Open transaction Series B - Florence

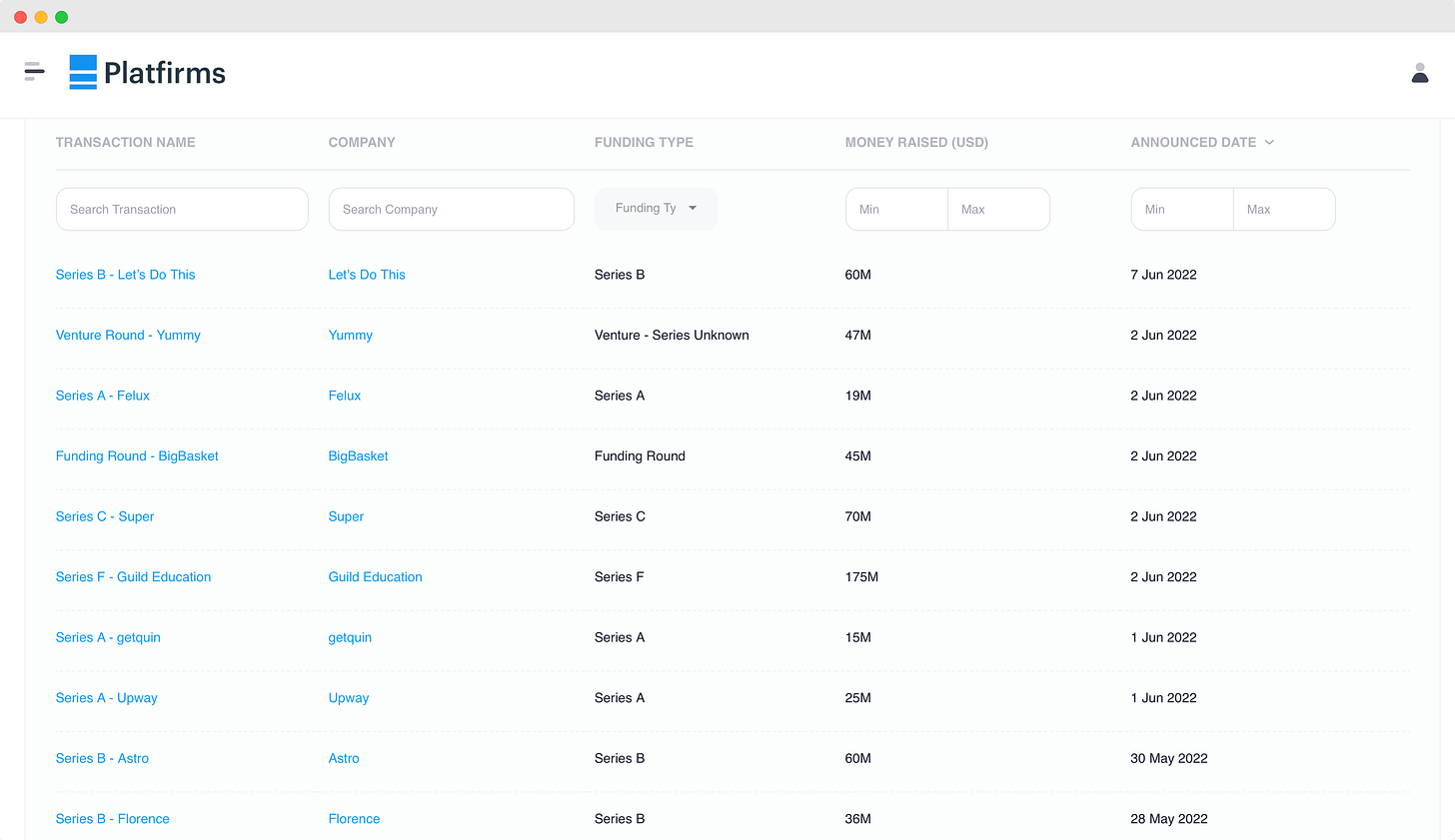[x=113, y=819]
